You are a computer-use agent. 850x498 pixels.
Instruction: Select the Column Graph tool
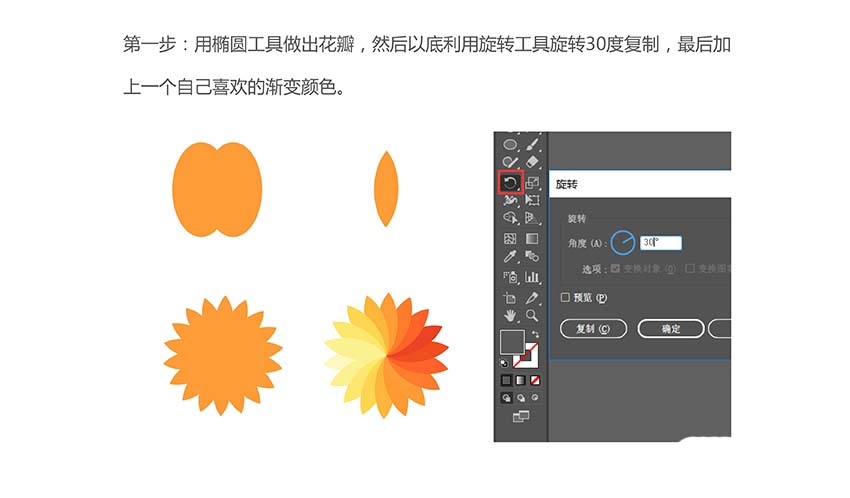coord(532,277)
